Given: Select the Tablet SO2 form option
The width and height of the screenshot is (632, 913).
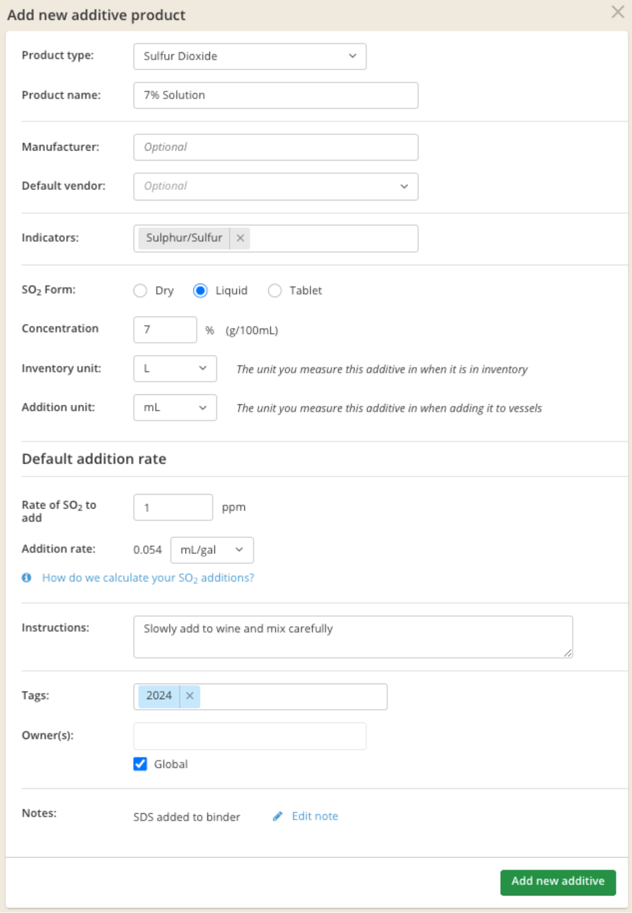Looking at the screenshot, I should 275,291.
